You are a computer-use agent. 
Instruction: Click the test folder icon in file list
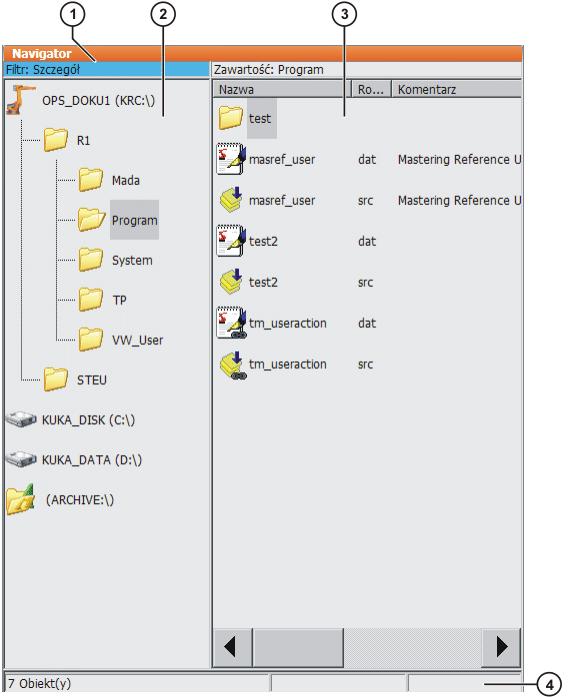click(x=231, y=118)
